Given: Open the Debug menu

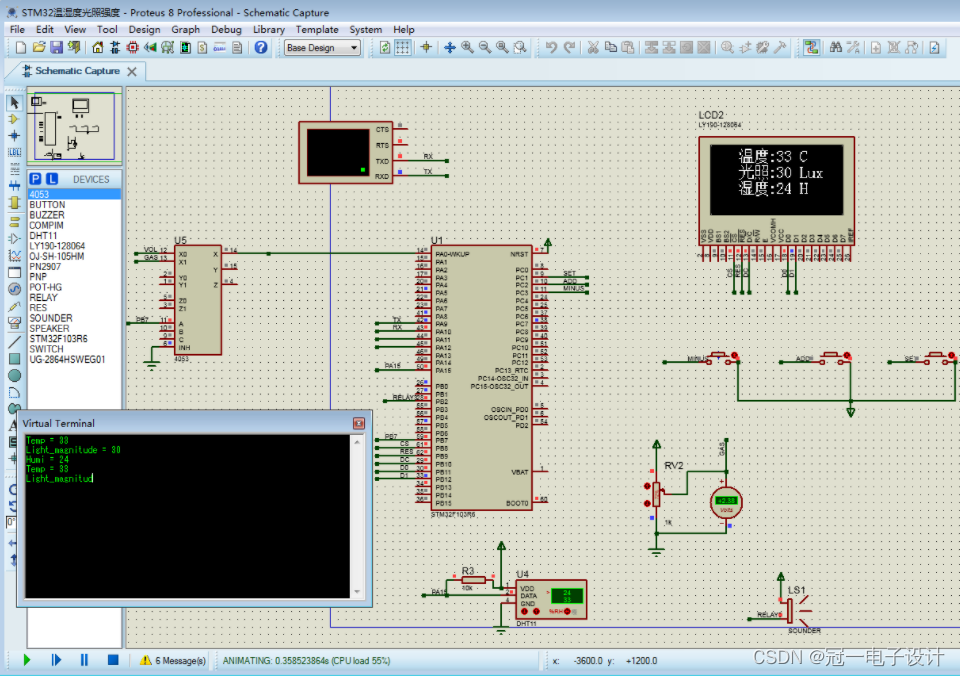Looking at the screenshot, I should [x=226, y=29].
